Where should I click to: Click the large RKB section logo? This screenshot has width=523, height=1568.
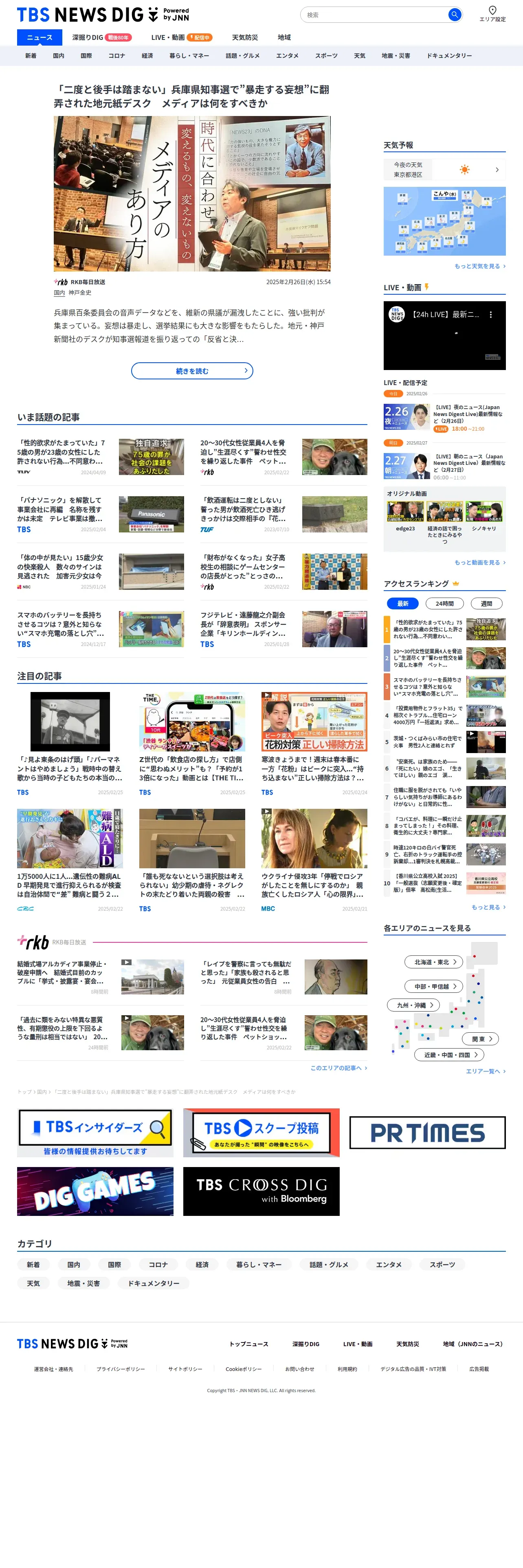[33, 942]
